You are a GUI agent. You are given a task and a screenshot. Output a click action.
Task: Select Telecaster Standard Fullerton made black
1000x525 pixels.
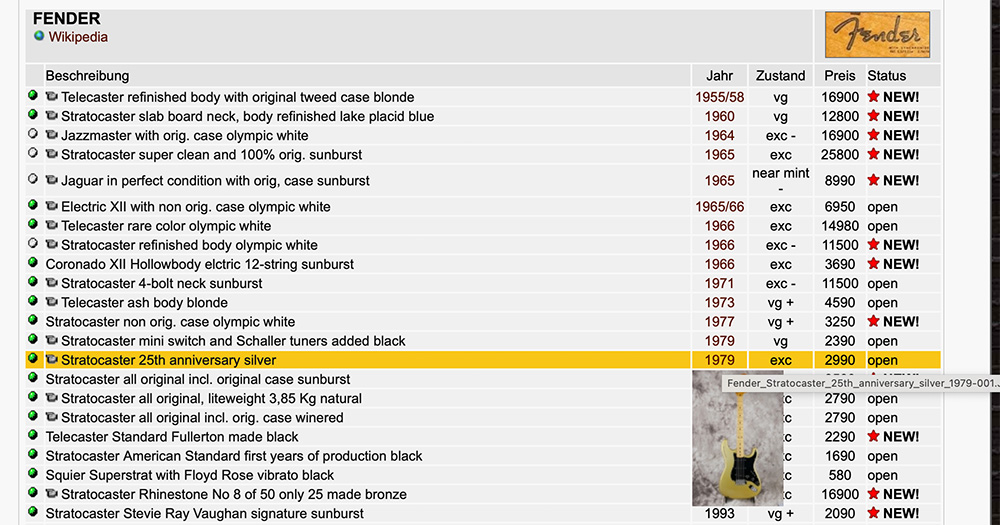point(172,437)
